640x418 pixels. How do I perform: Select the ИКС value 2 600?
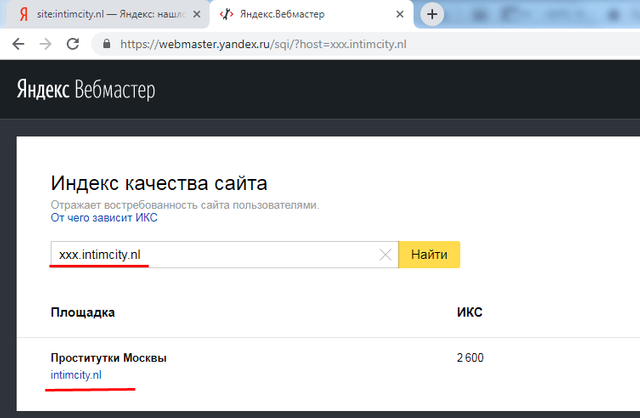click(x=470, y=358)
